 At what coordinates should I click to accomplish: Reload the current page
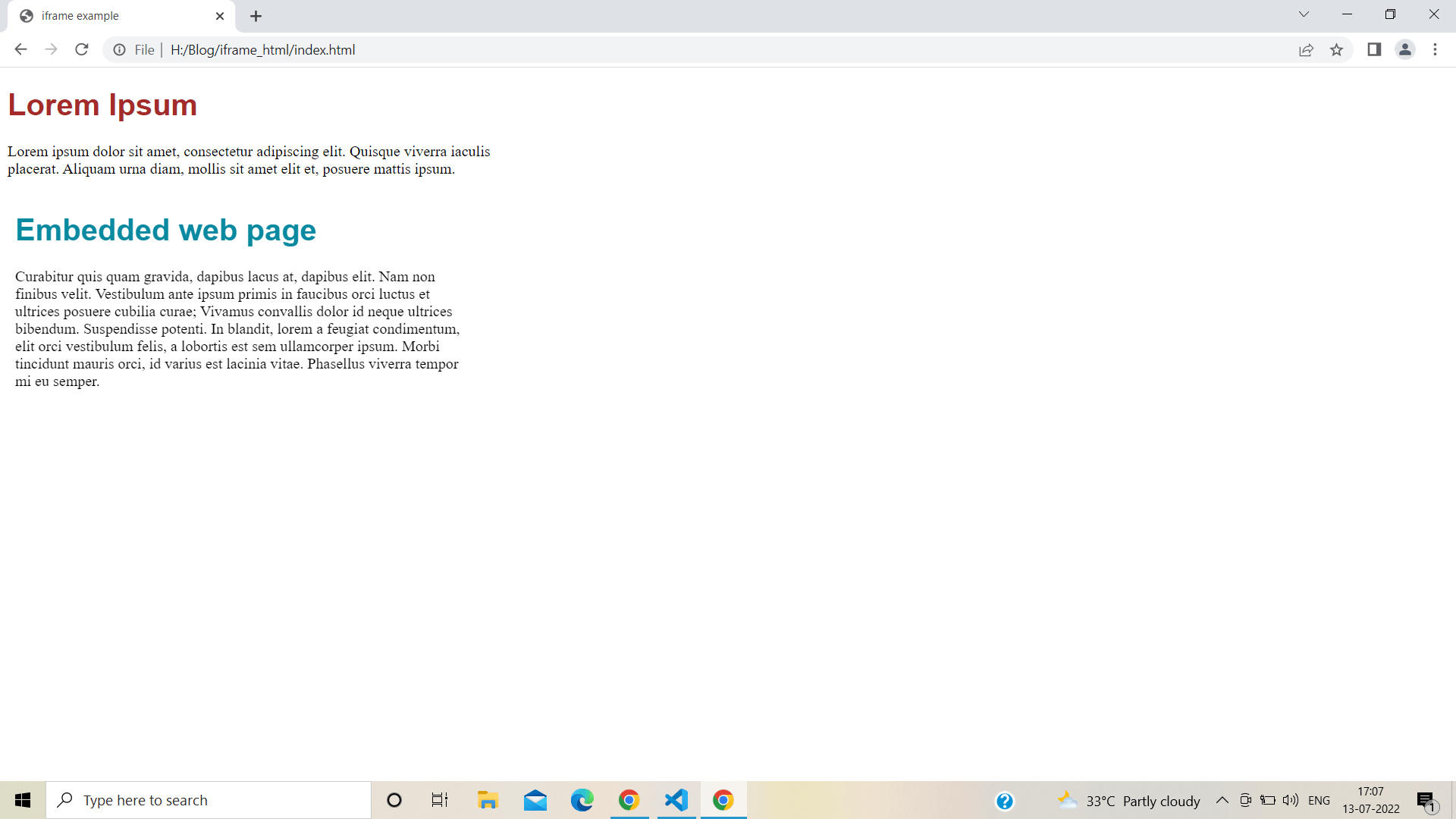pyautogui.click(x=81, y=49)
